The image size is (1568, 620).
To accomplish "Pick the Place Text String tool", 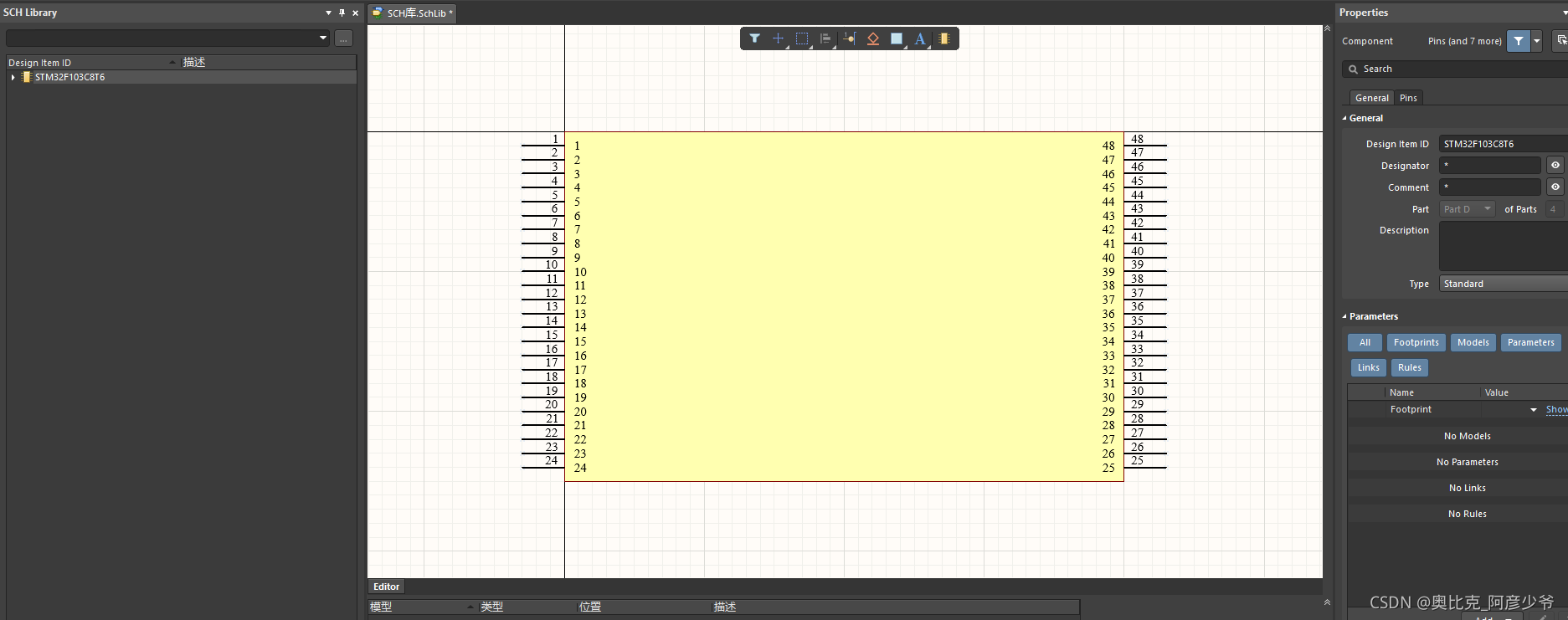I will coord(920,38).
